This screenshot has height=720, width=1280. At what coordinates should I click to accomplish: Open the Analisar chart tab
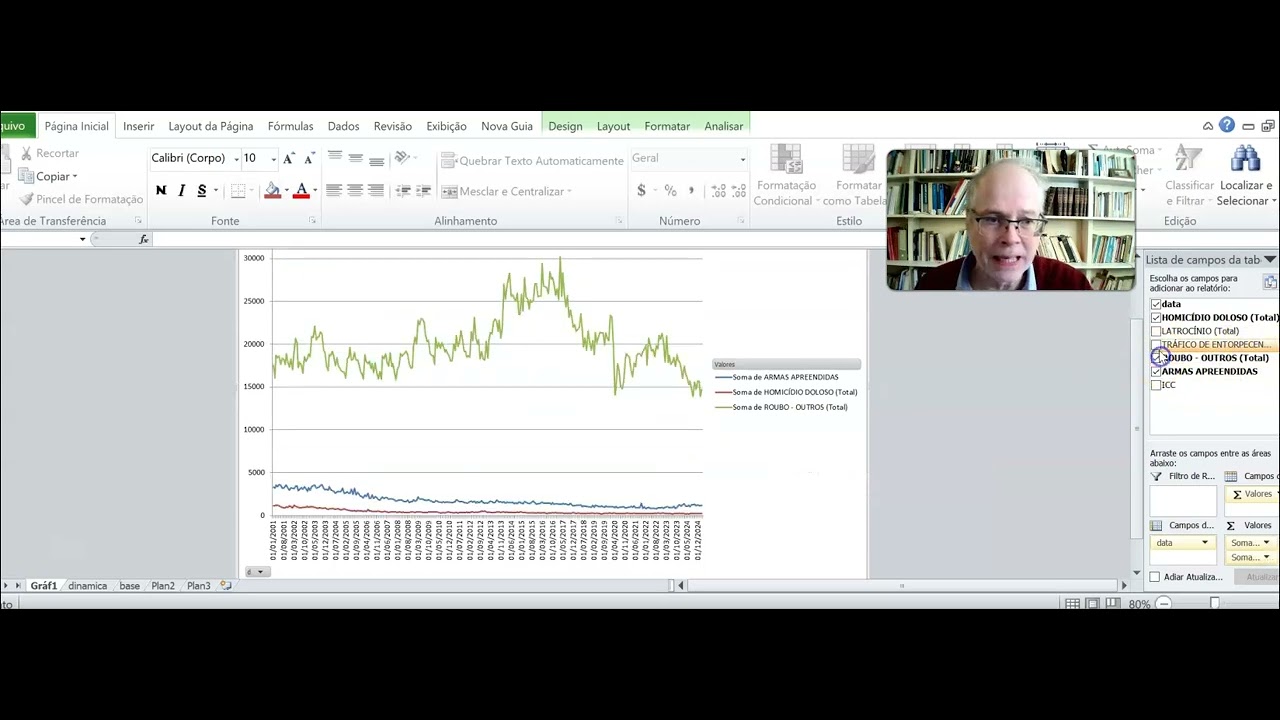point(724,126)
